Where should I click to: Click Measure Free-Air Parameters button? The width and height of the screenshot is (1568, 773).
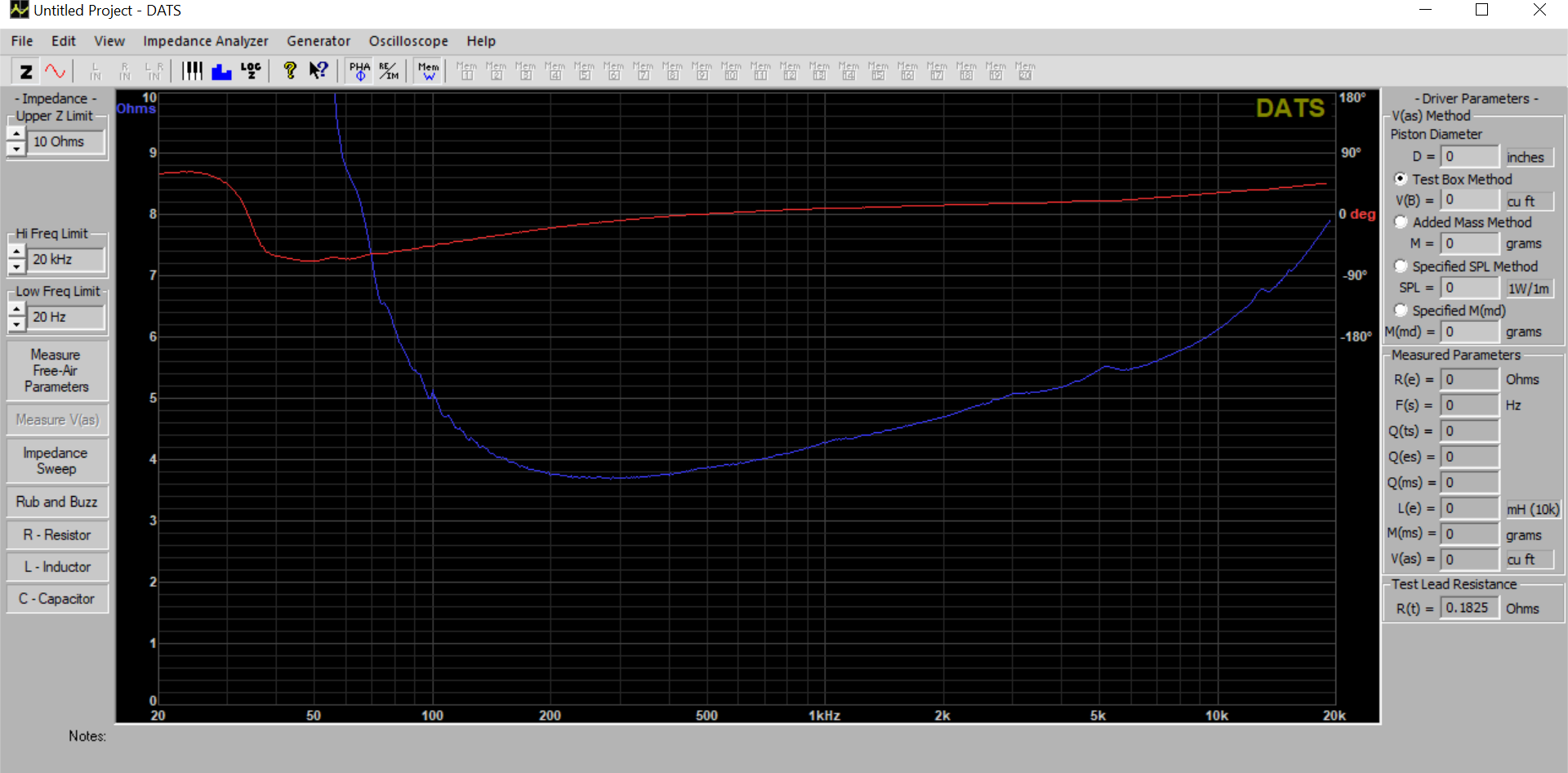coord(56,371)
